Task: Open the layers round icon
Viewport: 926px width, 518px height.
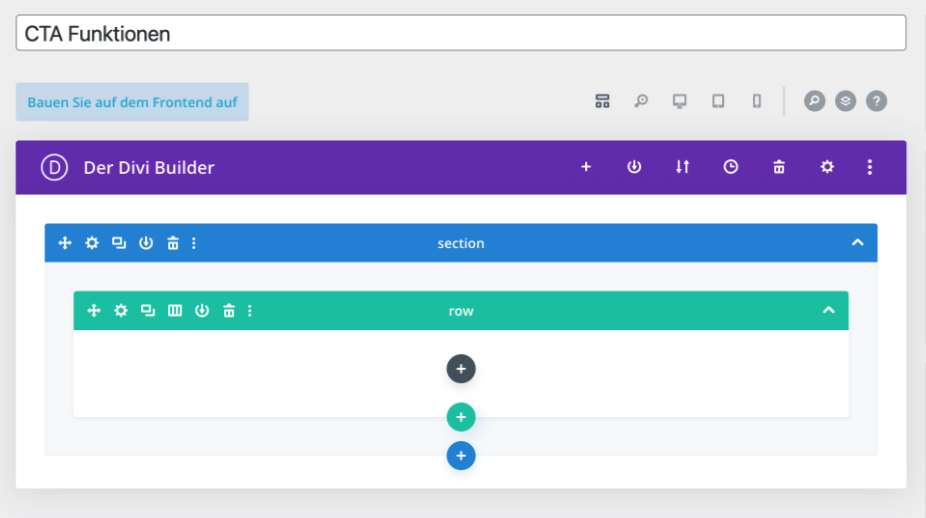Action: click(x=846, y=101)
